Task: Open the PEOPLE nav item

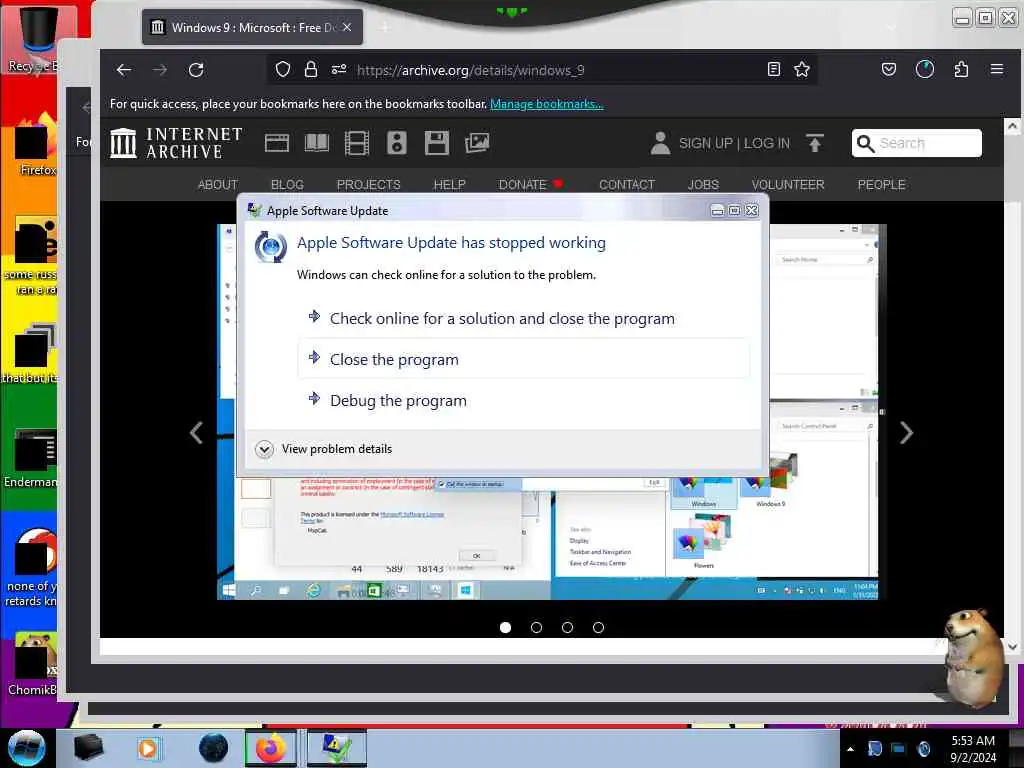Action: 881,185
